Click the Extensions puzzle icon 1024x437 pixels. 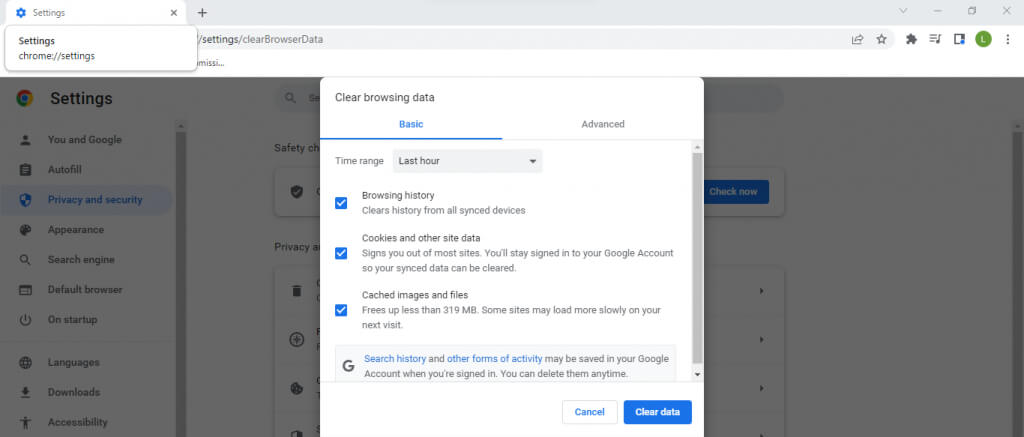tap(911, 39)
